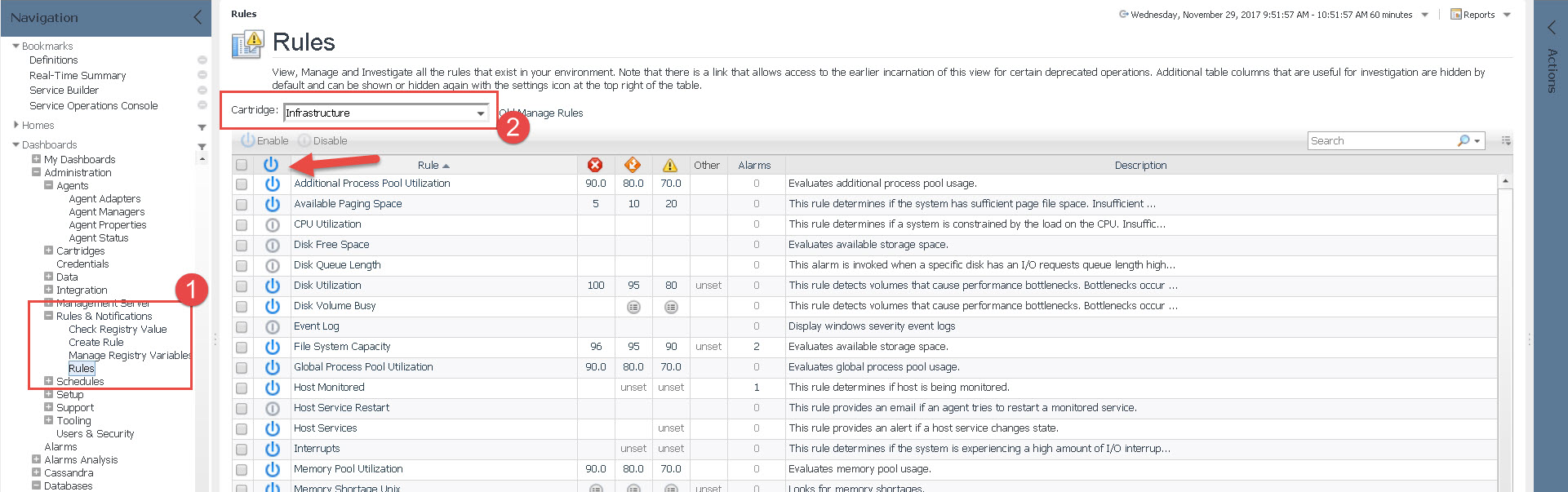
Task: Collapse the Navigation panel with the arrow
Action: (198, 17)
